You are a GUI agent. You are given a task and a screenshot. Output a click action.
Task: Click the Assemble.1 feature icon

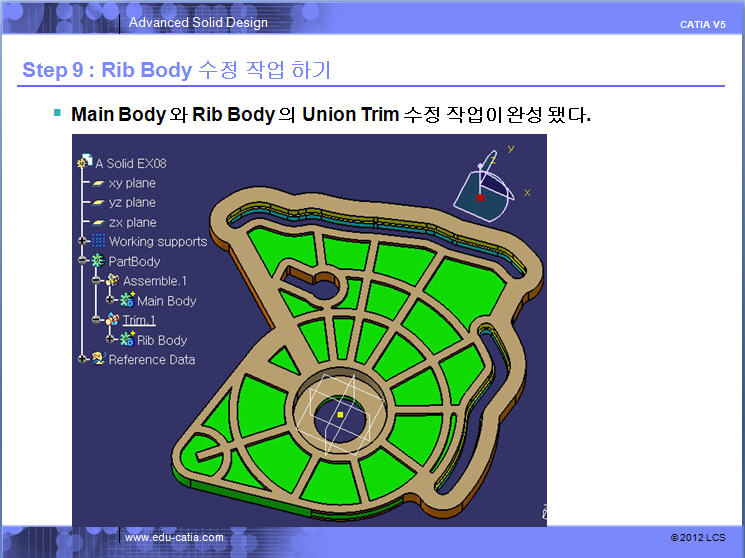(x=112, y=281)
